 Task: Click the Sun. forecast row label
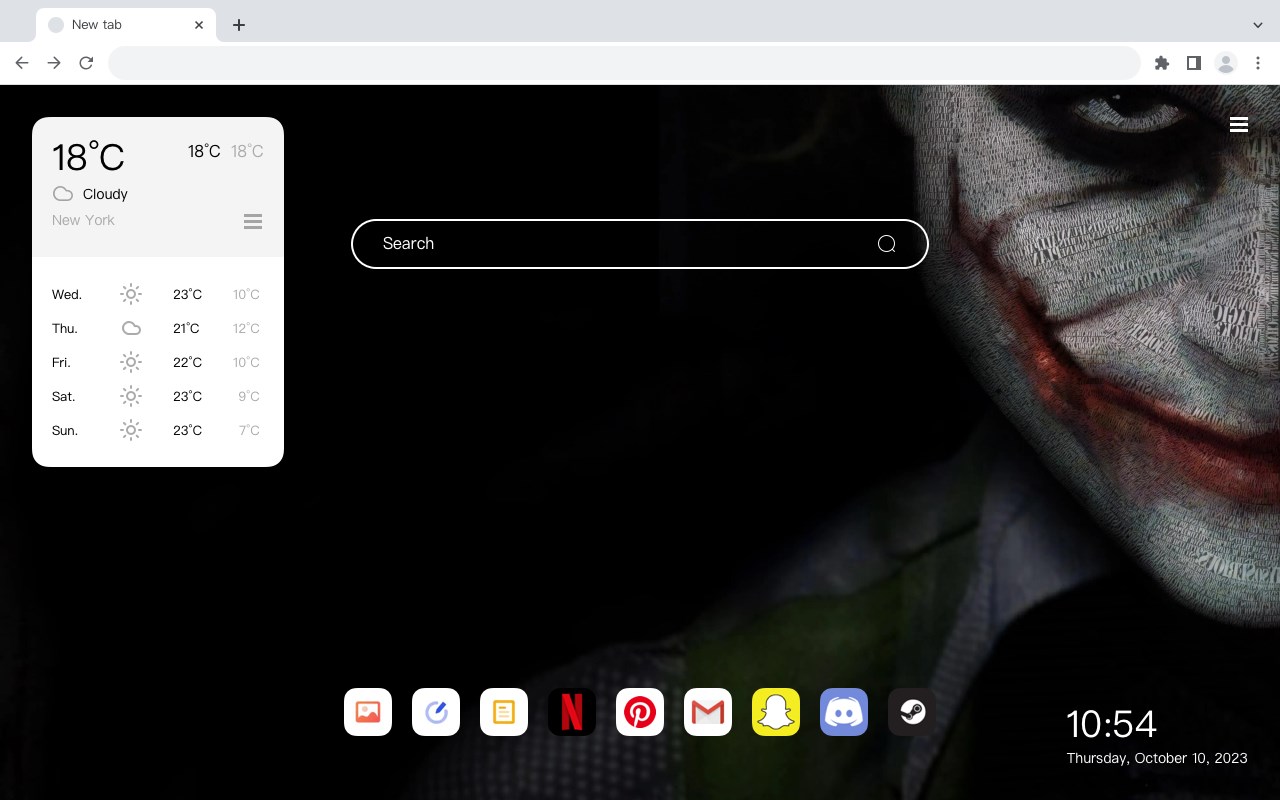pos(65,430)
